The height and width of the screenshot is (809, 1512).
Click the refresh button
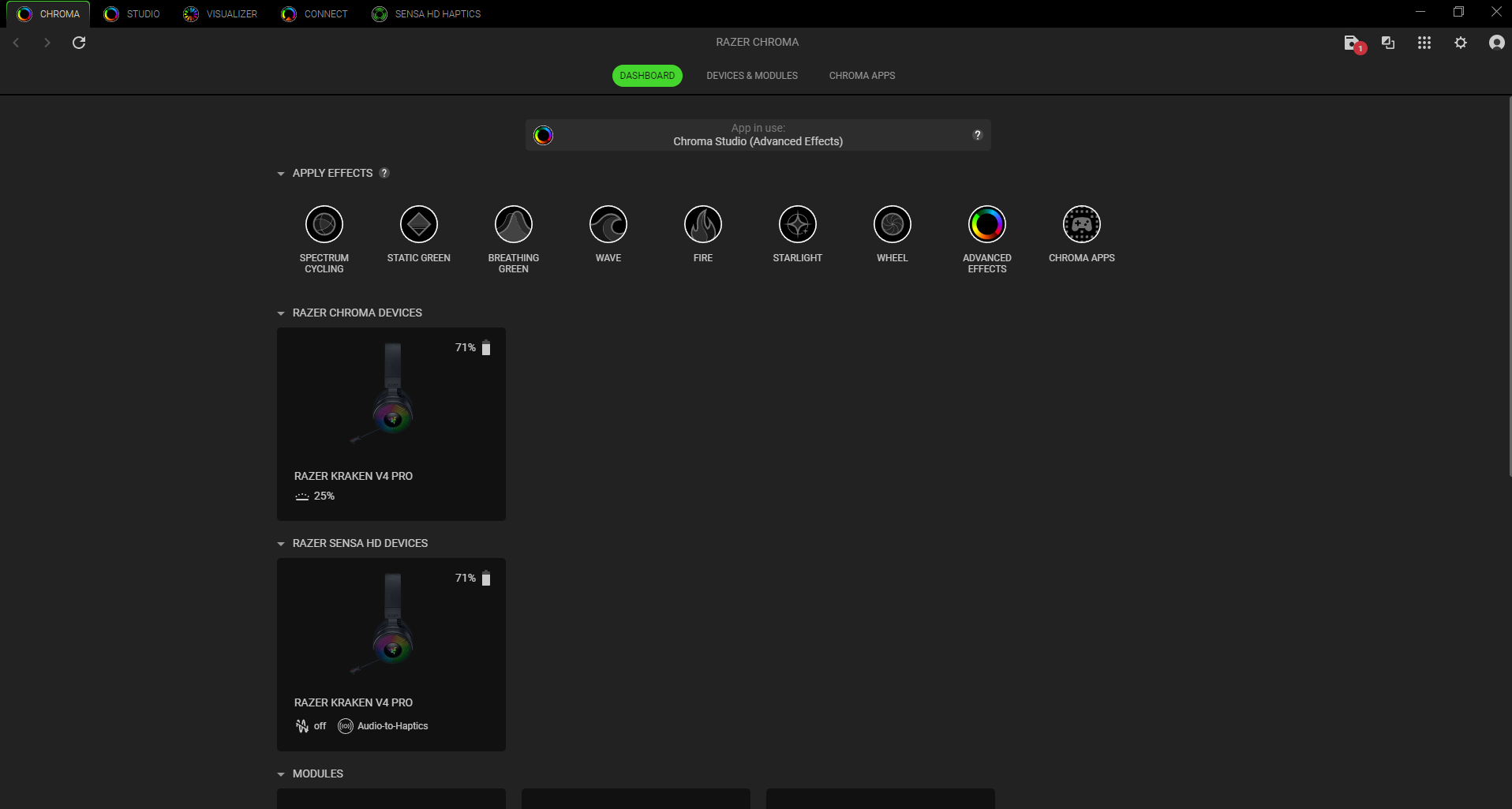[x=79, y=43]
